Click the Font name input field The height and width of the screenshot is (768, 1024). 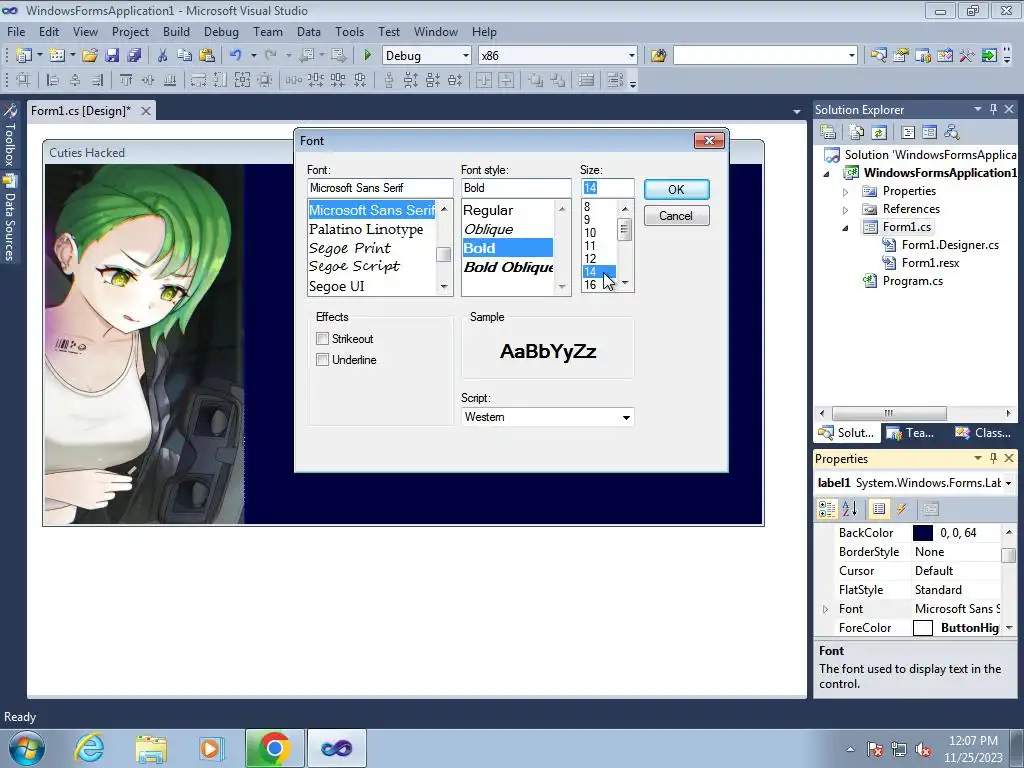[380, 188]
